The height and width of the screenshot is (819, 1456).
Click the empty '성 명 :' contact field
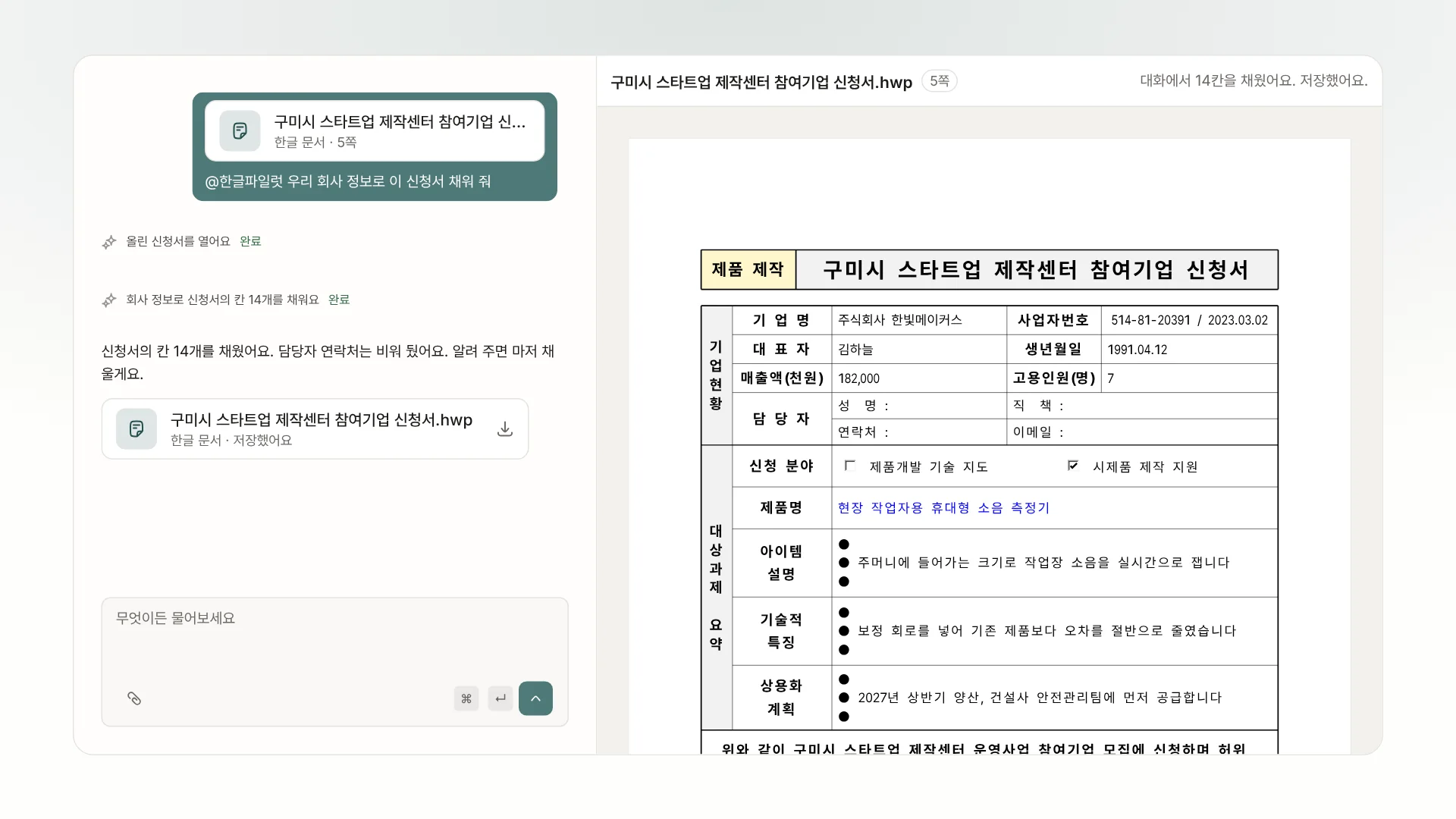(x=919, y=406)
